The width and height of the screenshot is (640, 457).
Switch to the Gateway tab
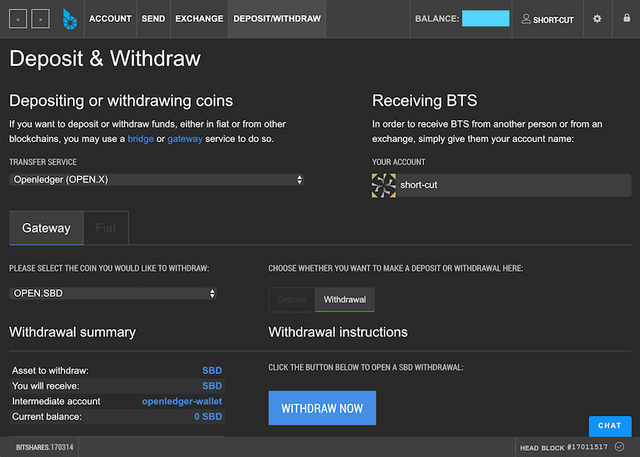(46, 228)
